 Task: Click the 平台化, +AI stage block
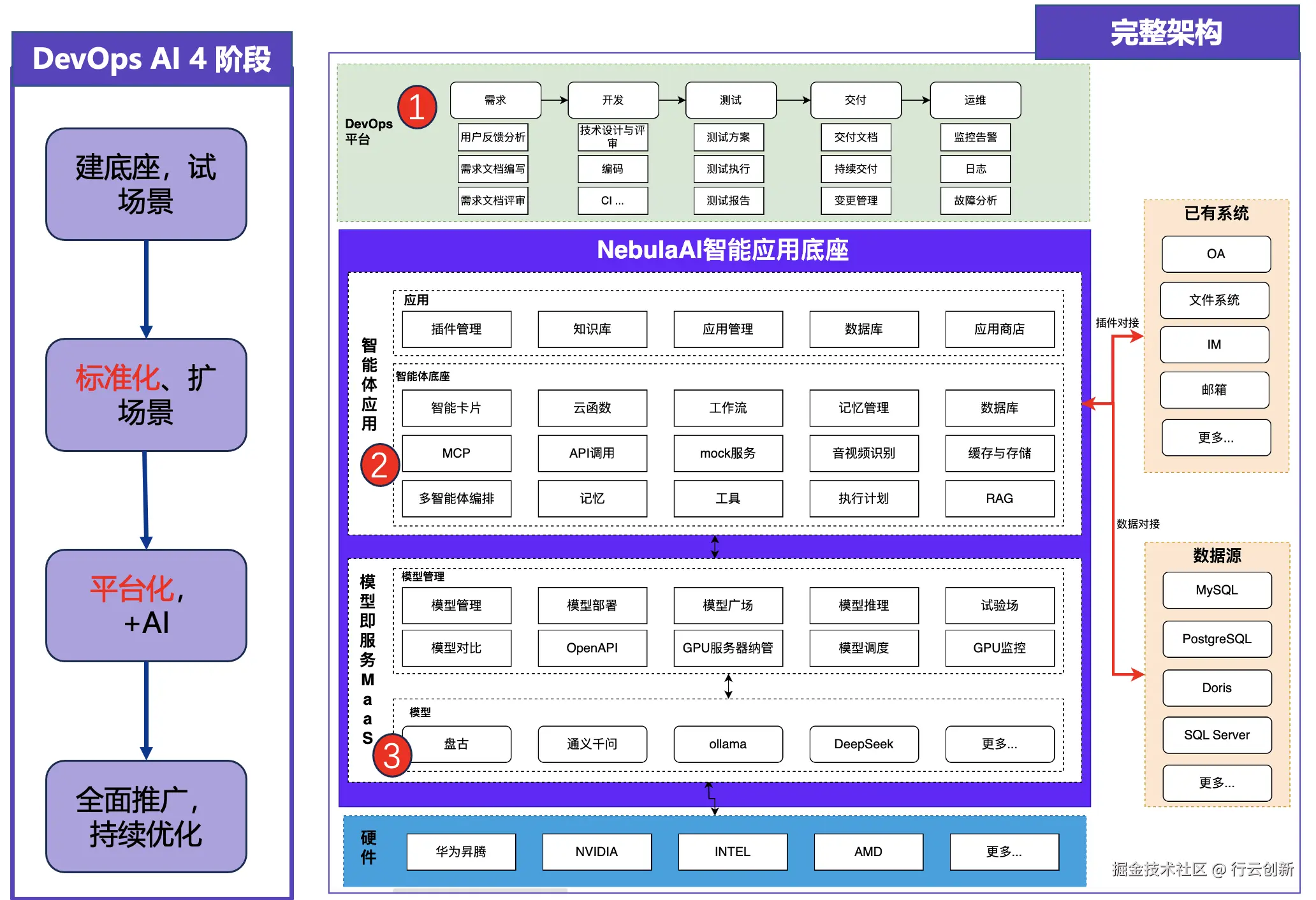tap(146, 606)
